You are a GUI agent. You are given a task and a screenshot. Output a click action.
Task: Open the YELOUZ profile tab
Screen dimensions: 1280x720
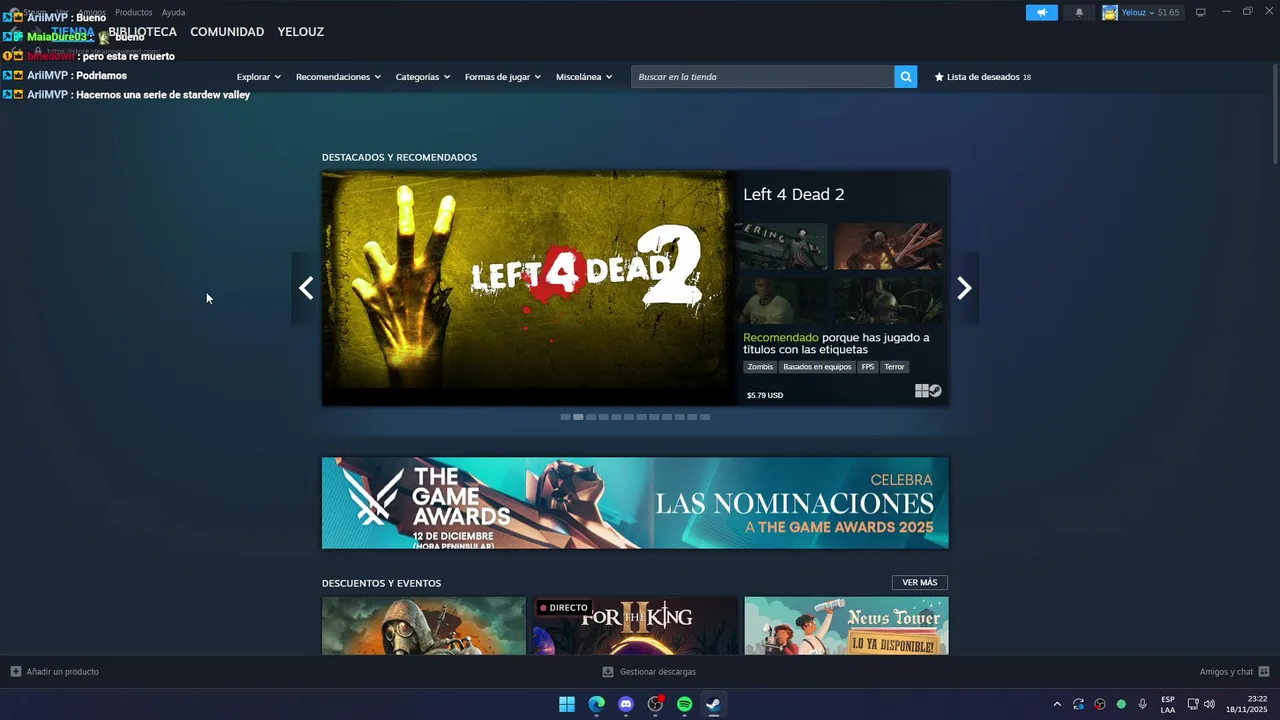tap(300, 32)
